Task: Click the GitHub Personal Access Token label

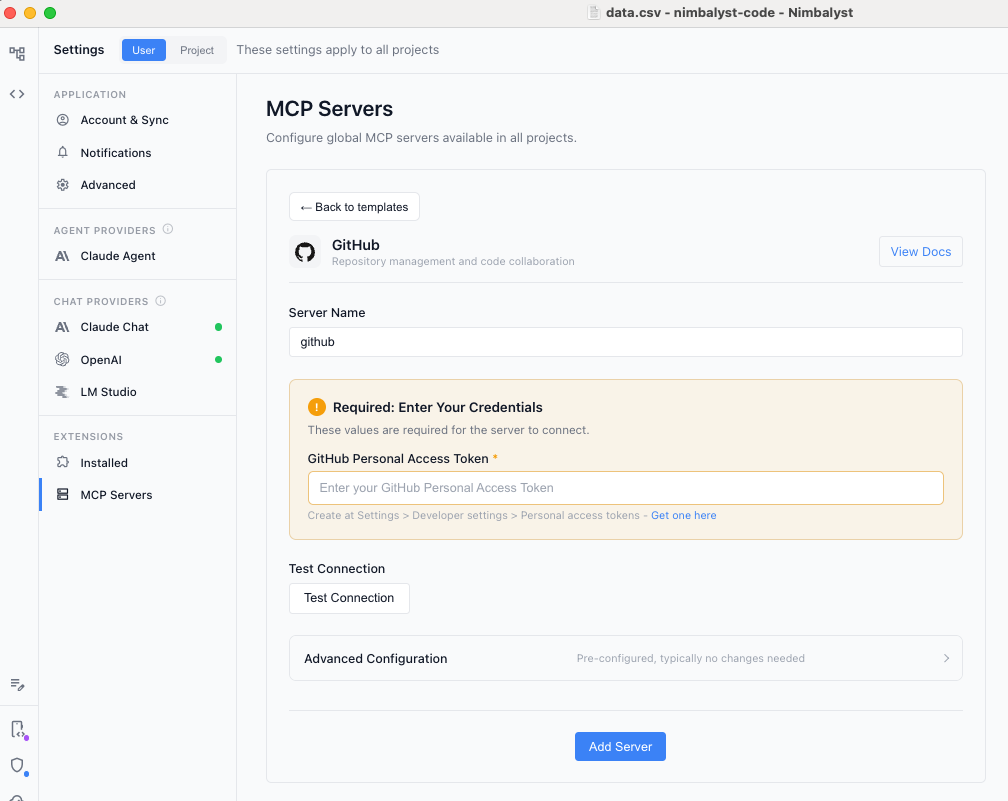Action: 398,458
